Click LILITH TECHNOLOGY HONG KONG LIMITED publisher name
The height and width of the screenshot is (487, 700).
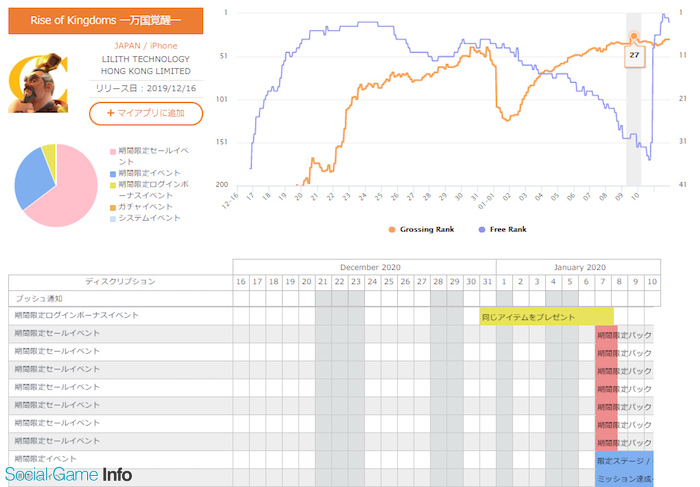[x=146, y=65]
